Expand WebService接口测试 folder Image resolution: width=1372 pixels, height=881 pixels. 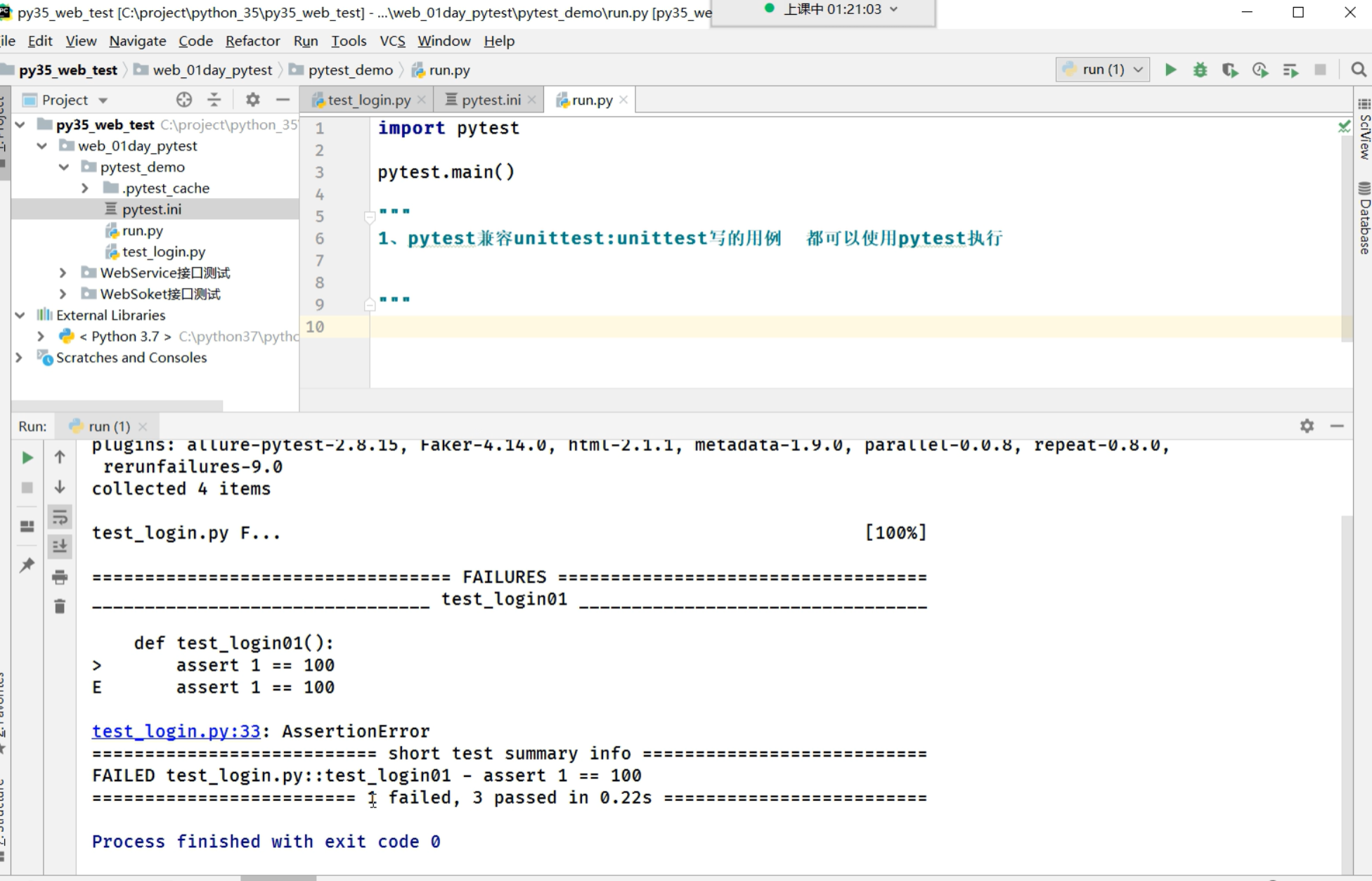coord(63,273)
